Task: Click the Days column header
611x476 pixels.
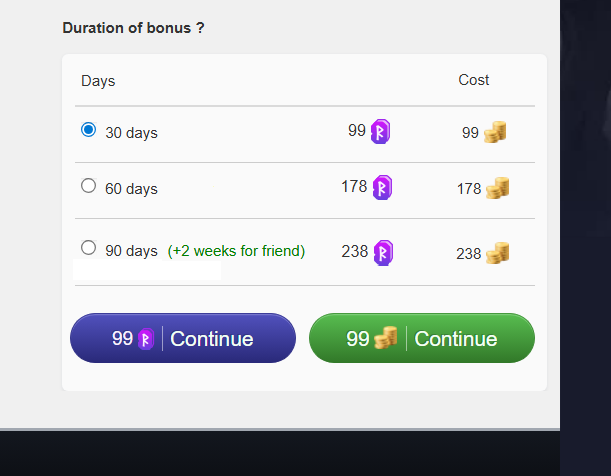Action: point(98,81)
